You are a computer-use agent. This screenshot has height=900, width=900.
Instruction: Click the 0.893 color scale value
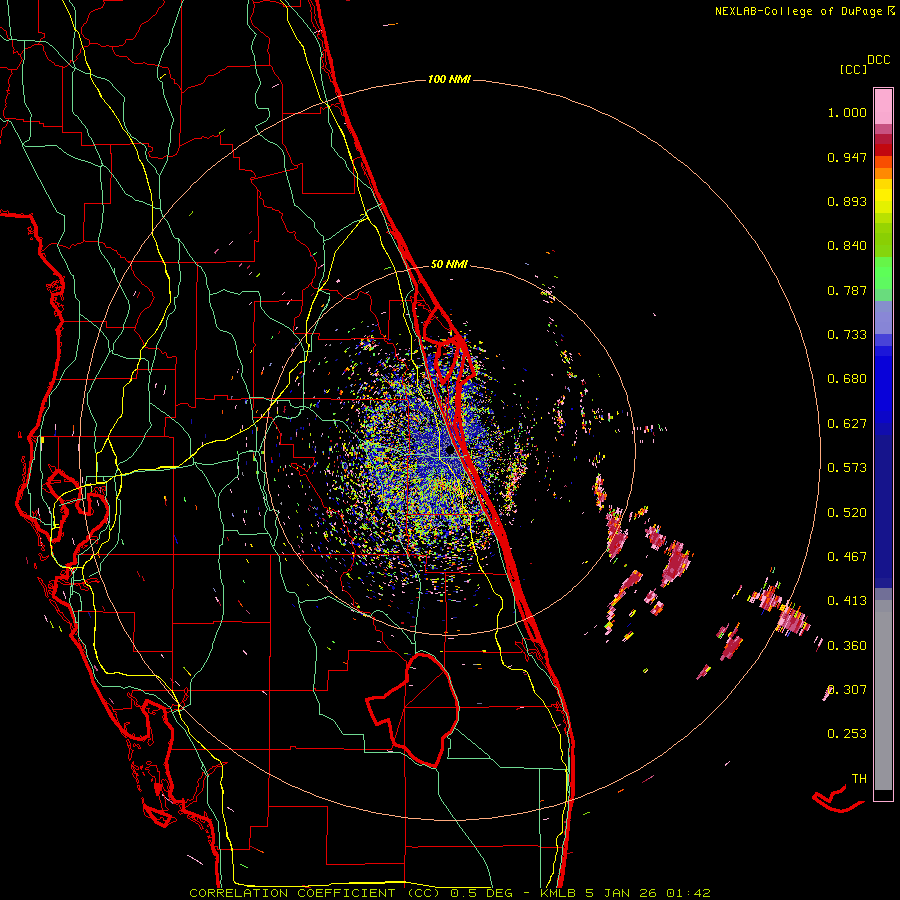coord(847,201)
